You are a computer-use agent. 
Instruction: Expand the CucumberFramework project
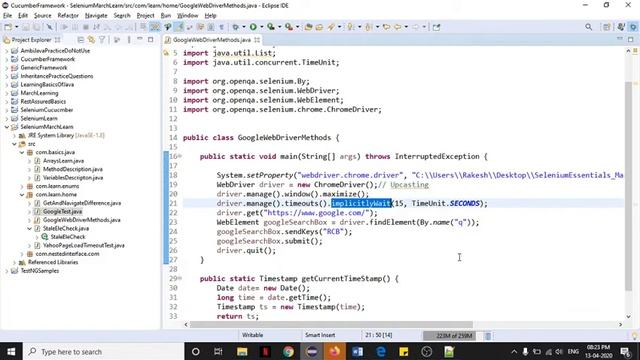pos(7,59)
